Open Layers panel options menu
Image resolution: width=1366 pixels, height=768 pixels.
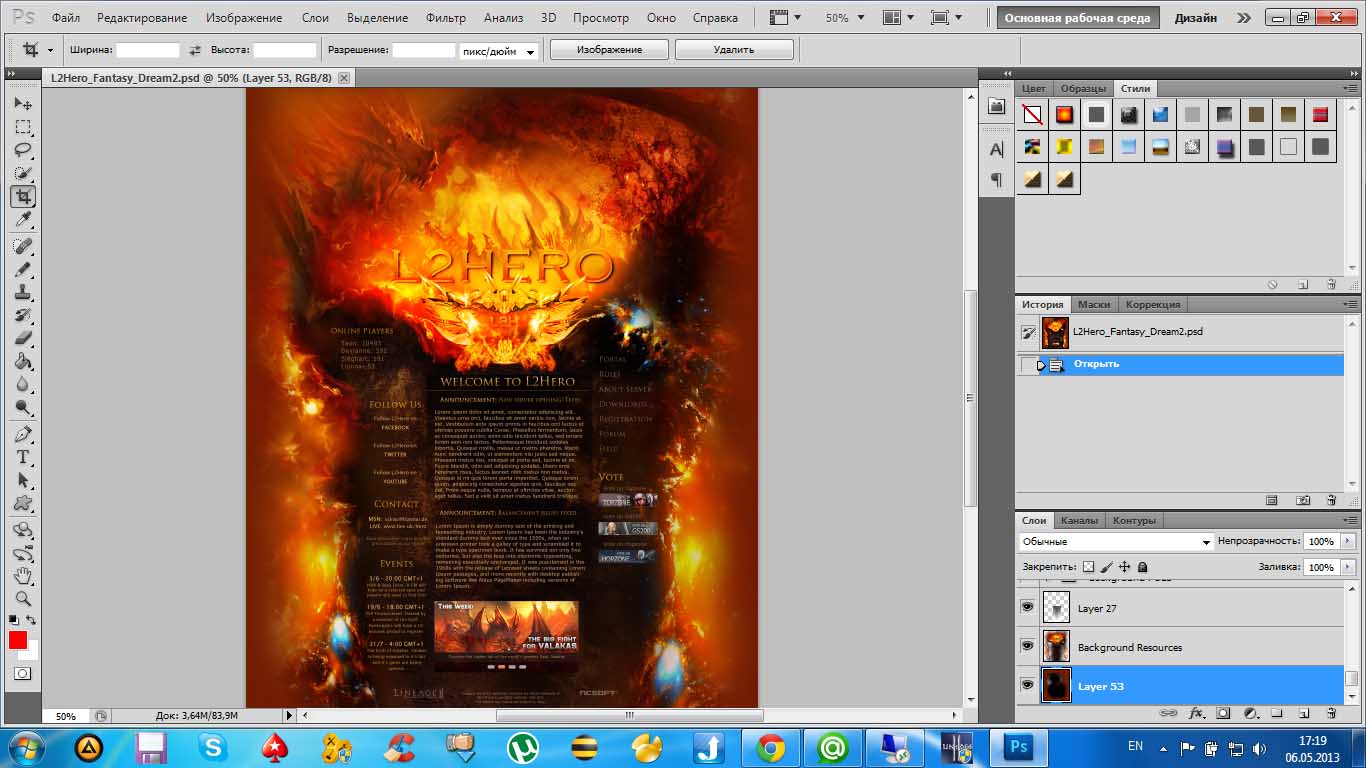pos(1350,521)
